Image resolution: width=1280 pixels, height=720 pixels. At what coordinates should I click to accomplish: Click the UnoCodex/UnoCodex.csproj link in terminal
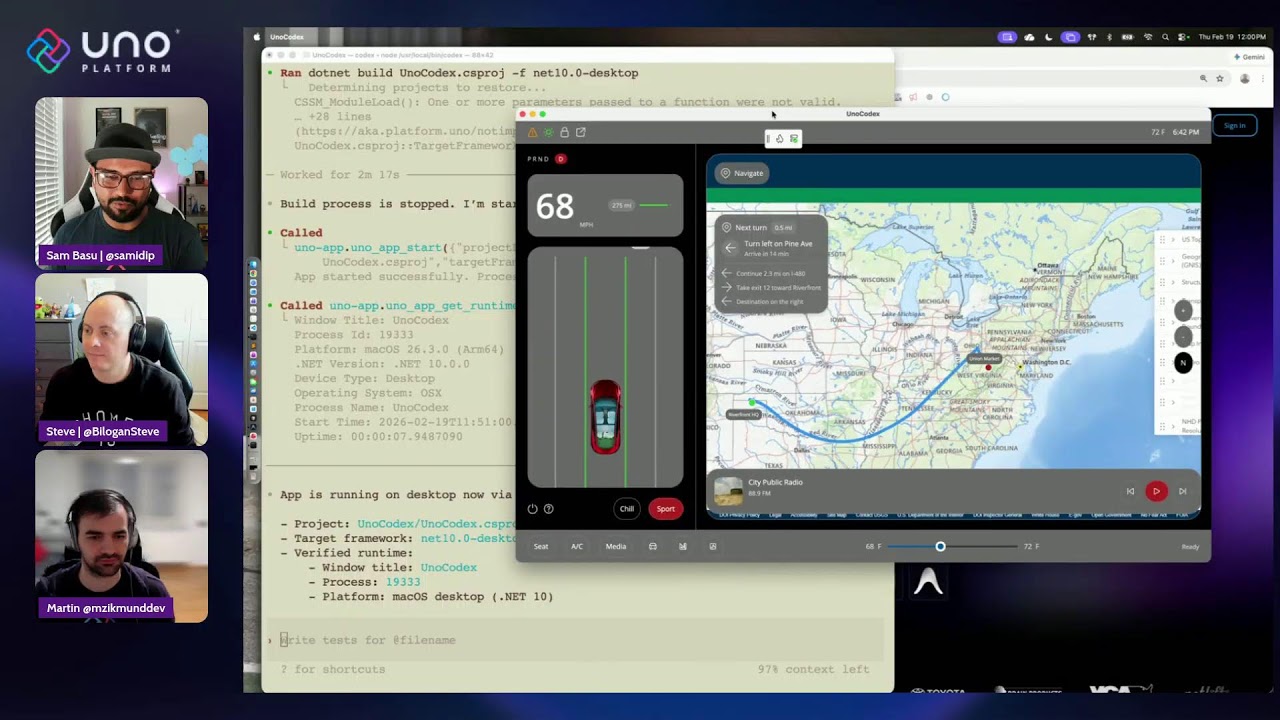[436, 524]
